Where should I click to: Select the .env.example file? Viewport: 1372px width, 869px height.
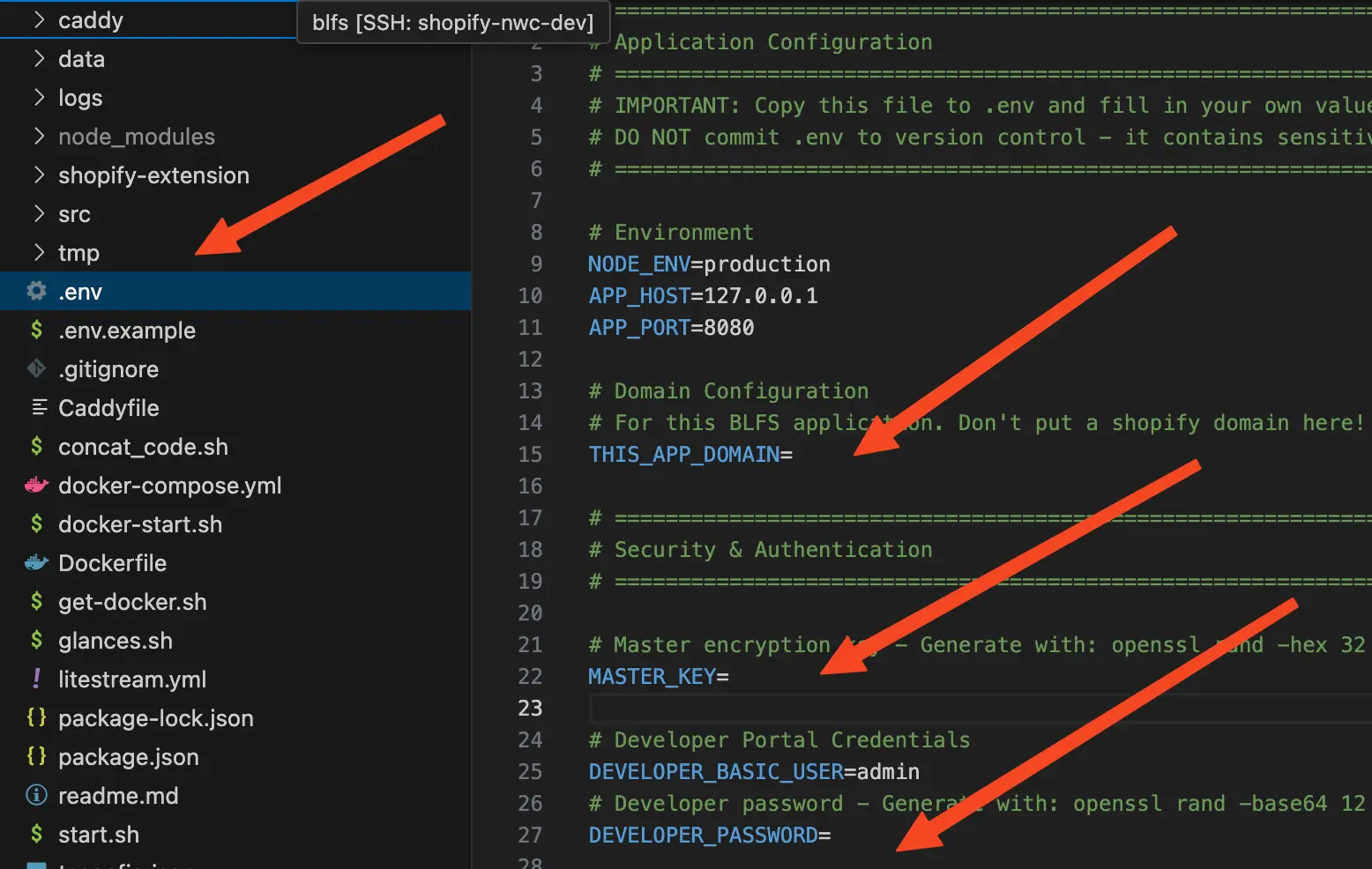(126, 330)
